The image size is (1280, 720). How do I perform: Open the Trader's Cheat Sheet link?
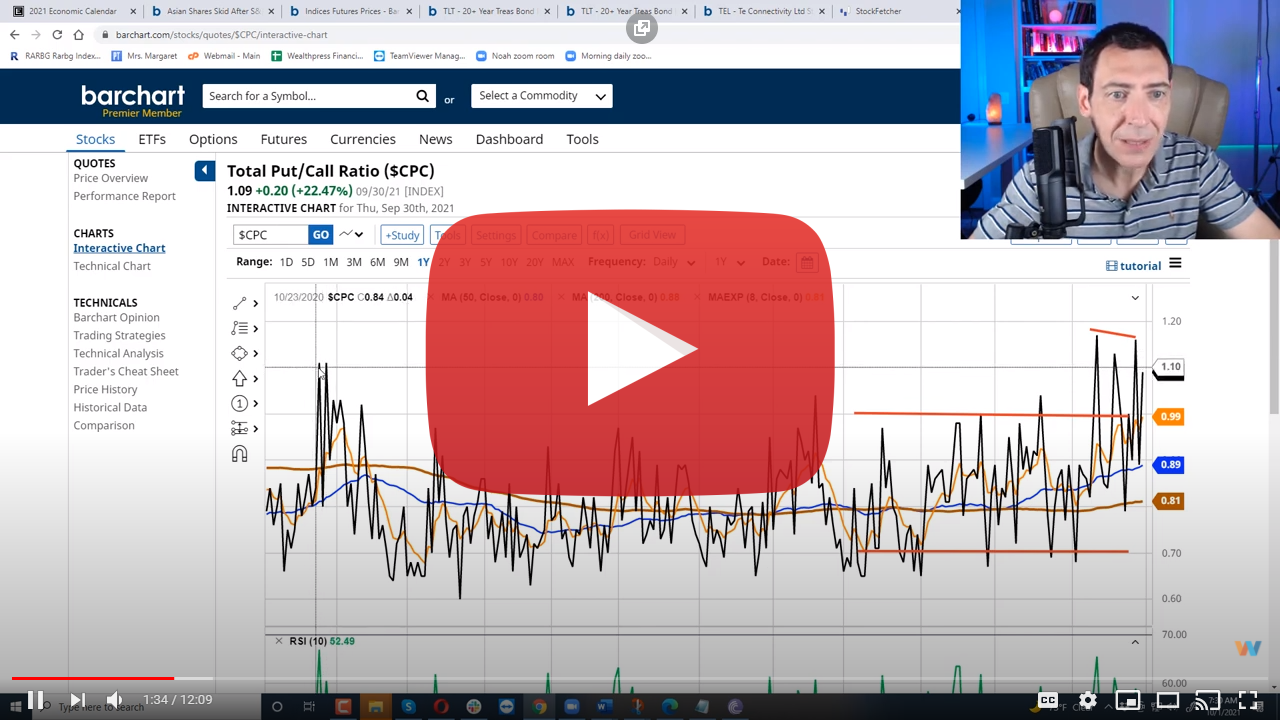pyautogui.click(x=126, y=371)
